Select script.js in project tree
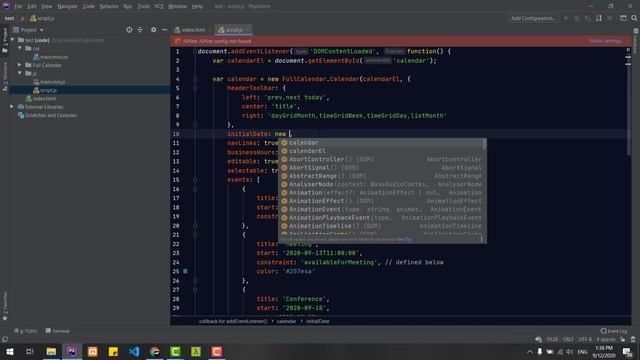The width and height of the screenshot is (640, 360). pos(45,90)
